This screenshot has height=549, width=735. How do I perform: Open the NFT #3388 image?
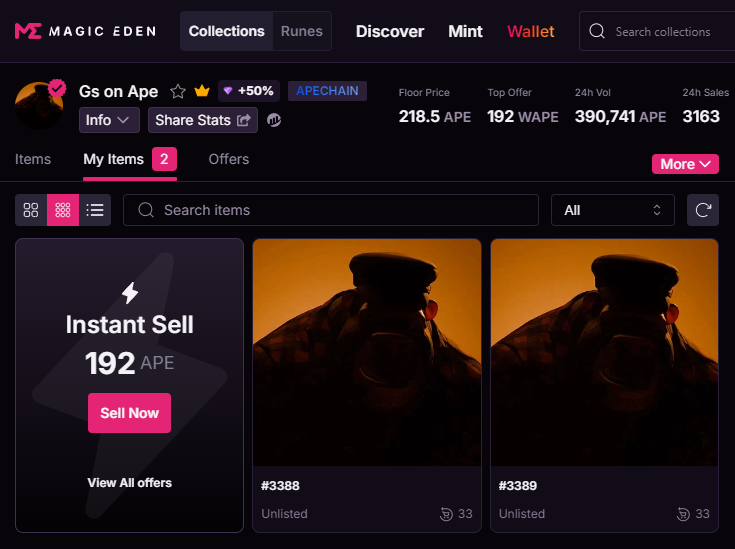pyautogui.click(x=367, y=353)
